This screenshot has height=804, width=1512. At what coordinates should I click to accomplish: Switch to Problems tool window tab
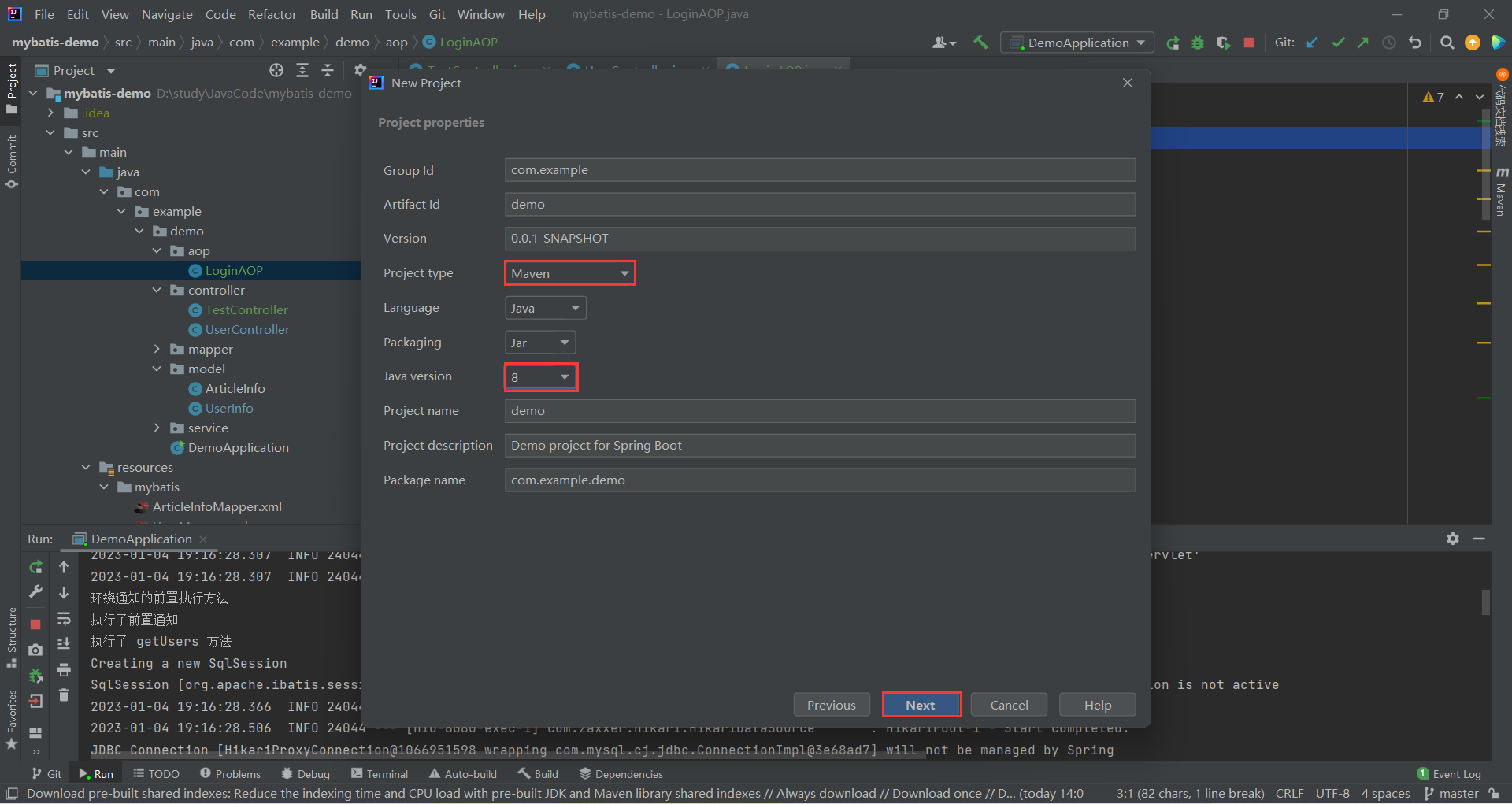pos(230,774)
